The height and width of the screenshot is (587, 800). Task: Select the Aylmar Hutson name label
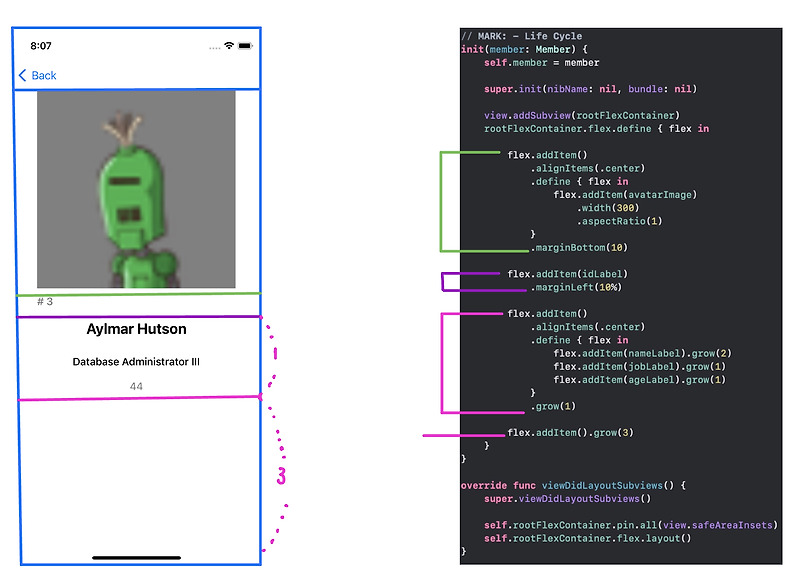137,328
